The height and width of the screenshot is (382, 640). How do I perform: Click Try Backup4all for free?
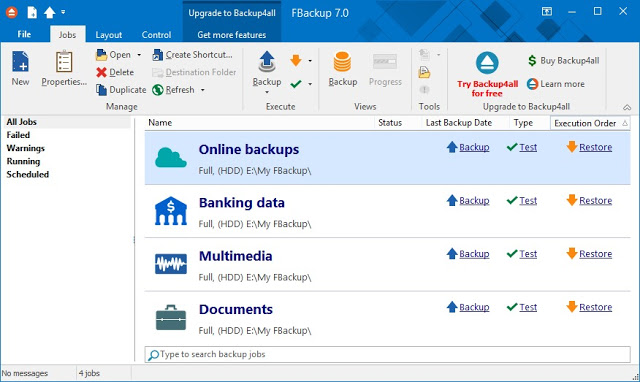pos(487,74)
